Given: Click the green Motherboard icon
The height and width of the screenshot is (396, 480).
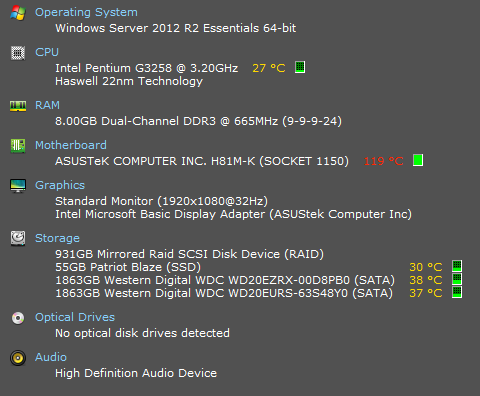Looking at the screenshot, I should (18, 146).
